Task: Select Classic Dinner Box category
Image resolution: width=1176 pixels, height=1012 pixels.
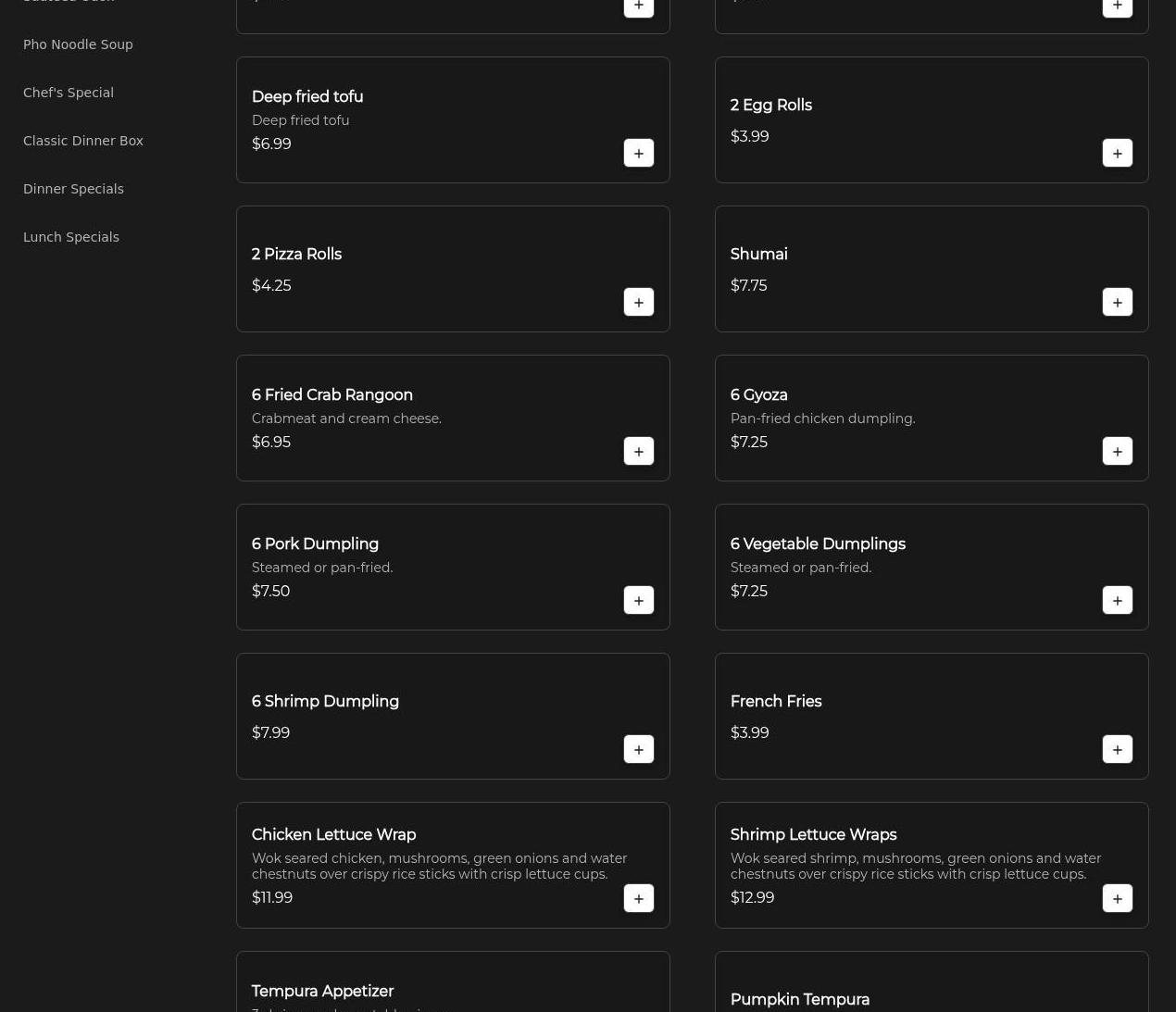Action: pos(83,141)
